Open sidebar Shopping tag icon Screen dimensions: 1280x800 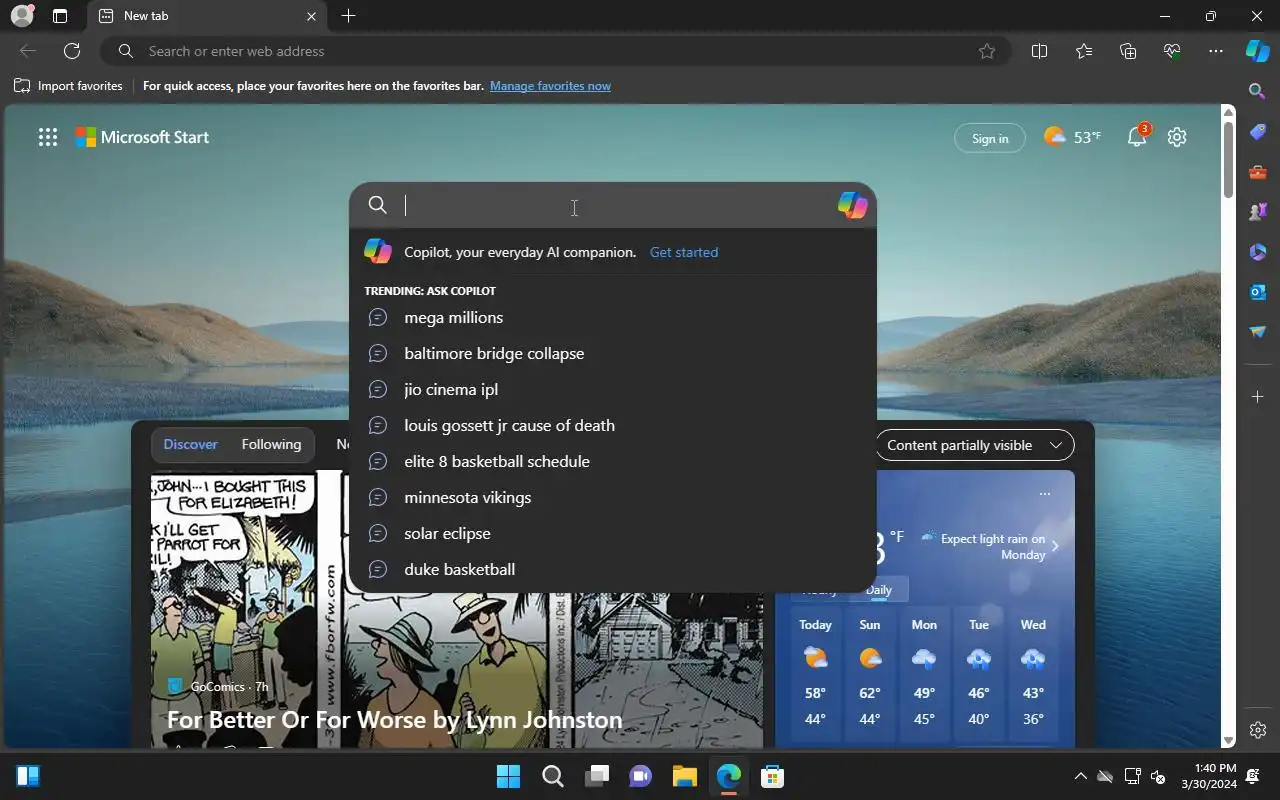pyautogui.click(x=1258, y=132)
